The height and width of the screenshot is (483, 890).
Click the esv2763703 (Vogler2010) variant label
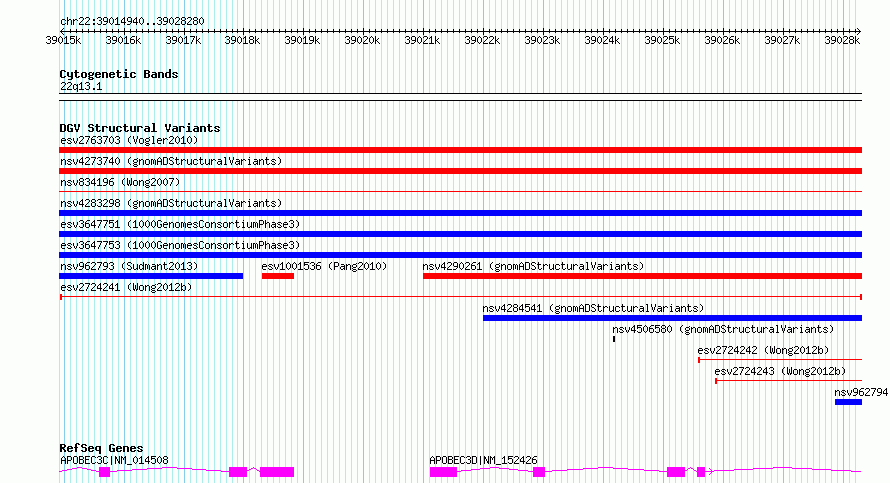[x=129, y=140]
